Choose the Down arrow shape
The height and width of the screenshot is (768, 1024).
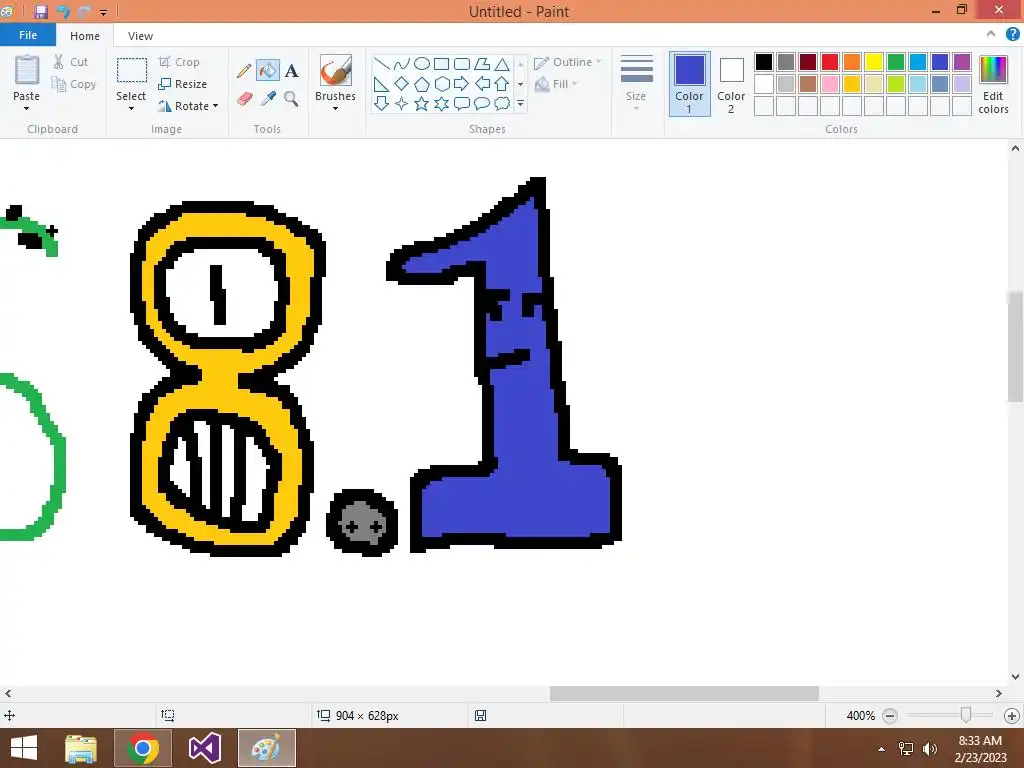pyautogui.click(x=381, y=103)
